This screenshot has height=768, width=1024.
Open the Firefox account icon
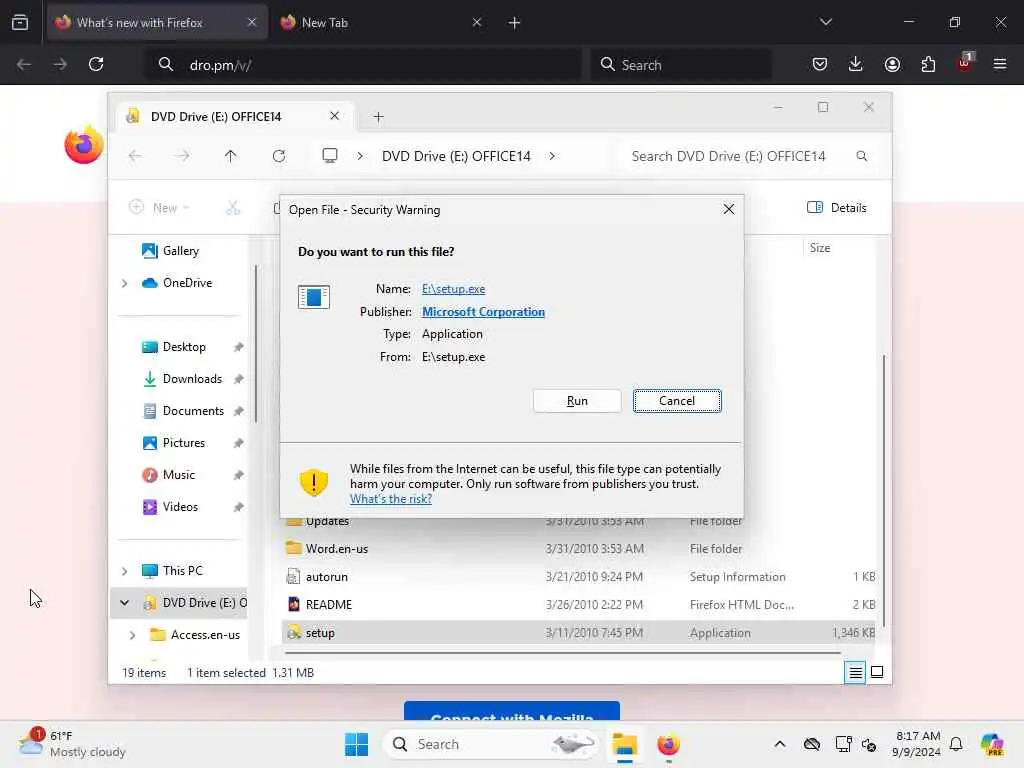click(892, 64)
